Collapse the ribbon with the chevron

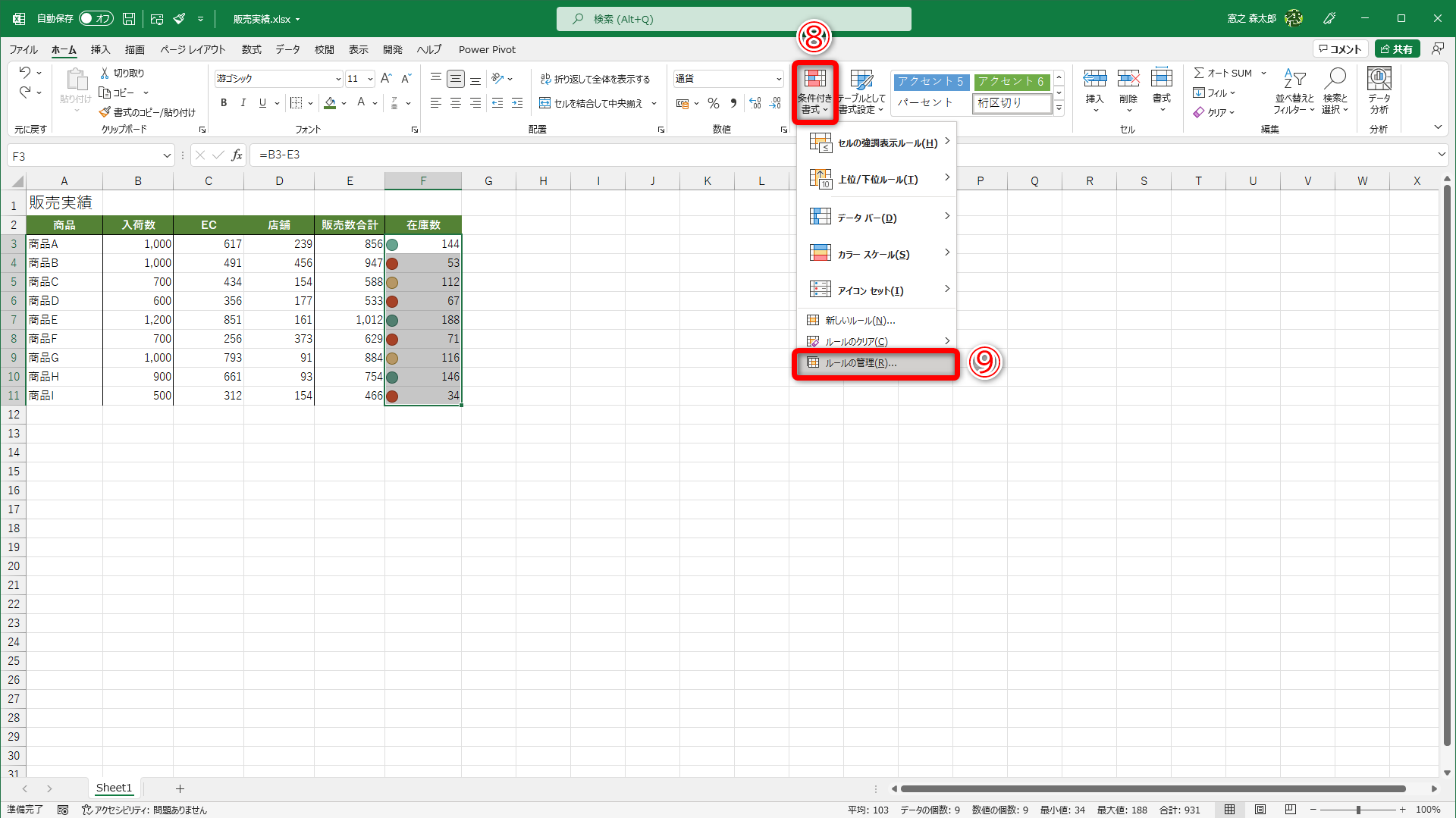[1438, 127]
